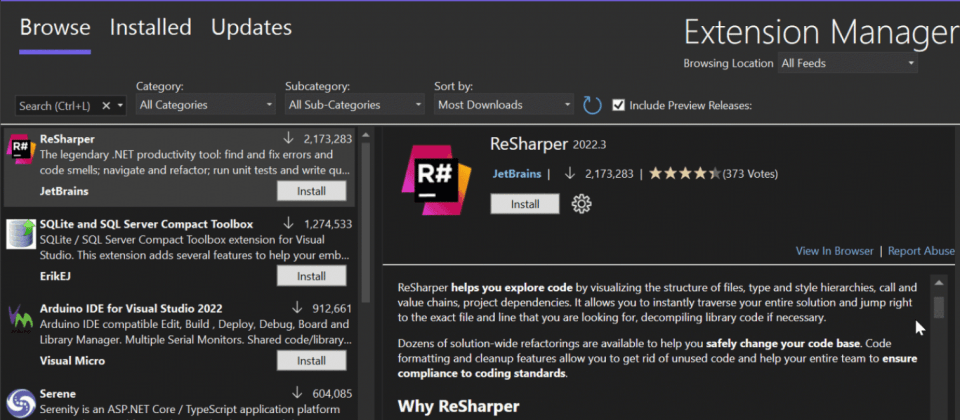Click View In Browser link
Screen dimensions: 960x420
pos(834,251)
